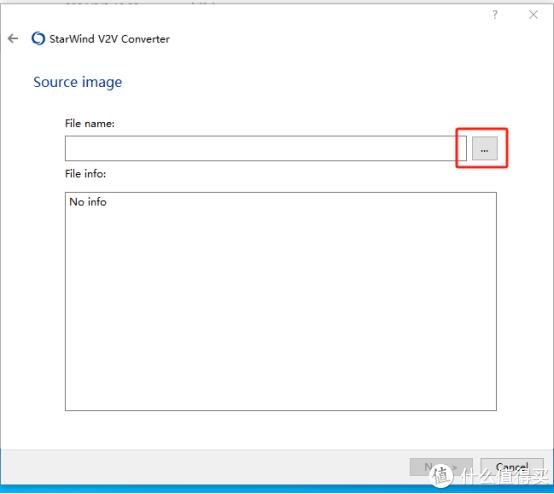Click the "File name:" label
Viewport: 554px width, 494px height.
click(90, 123)
